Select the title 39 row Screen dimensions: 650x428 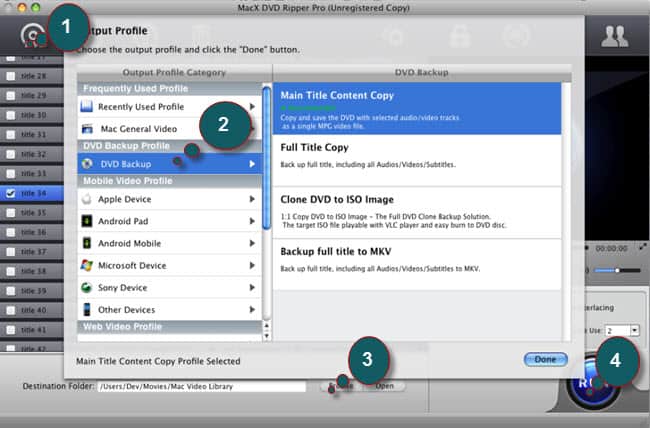click(32, 291)
